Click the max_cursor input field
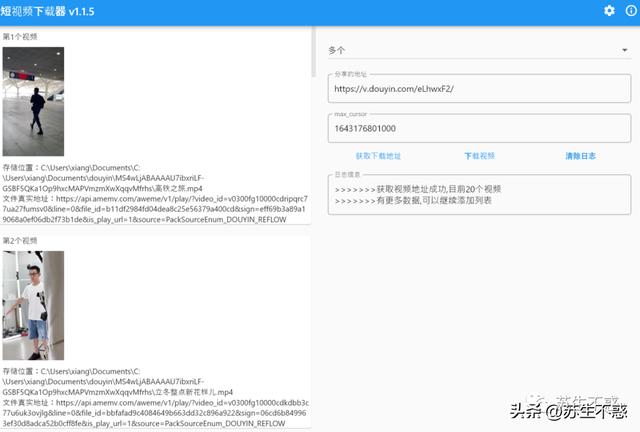Image resolution: width=640 pixels, height=432 pixels. pos(479,129)
